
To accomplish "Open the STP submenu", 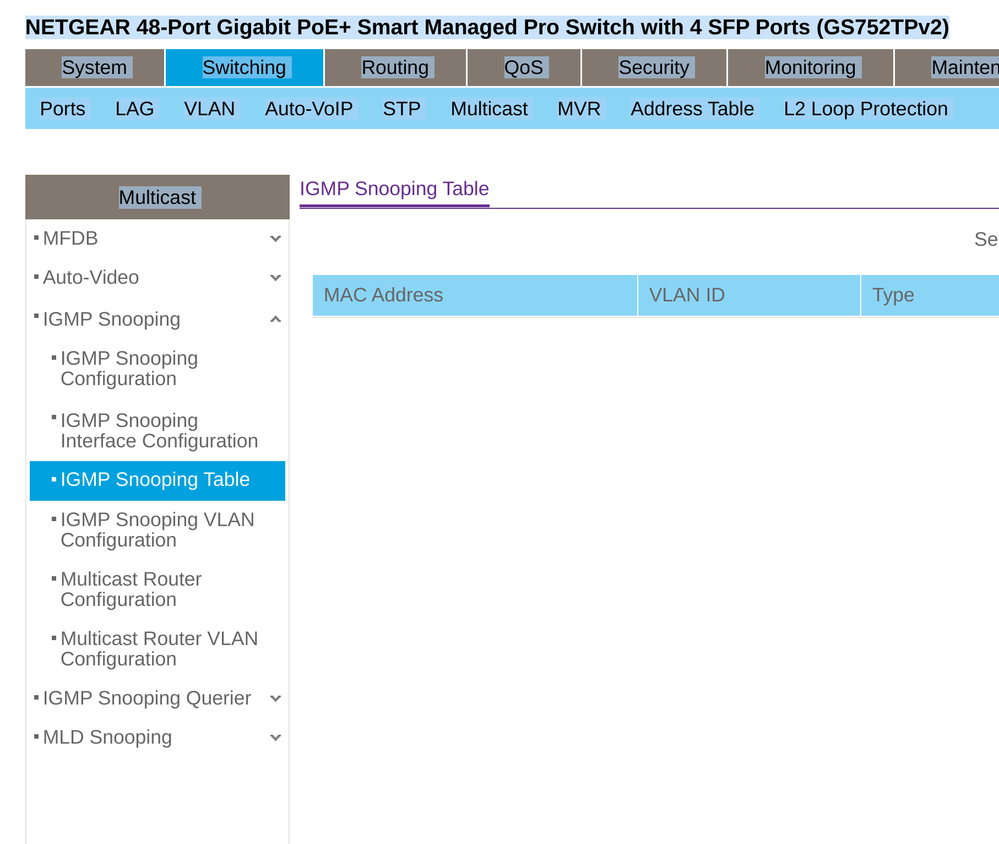I will click(x=401, y=109).
